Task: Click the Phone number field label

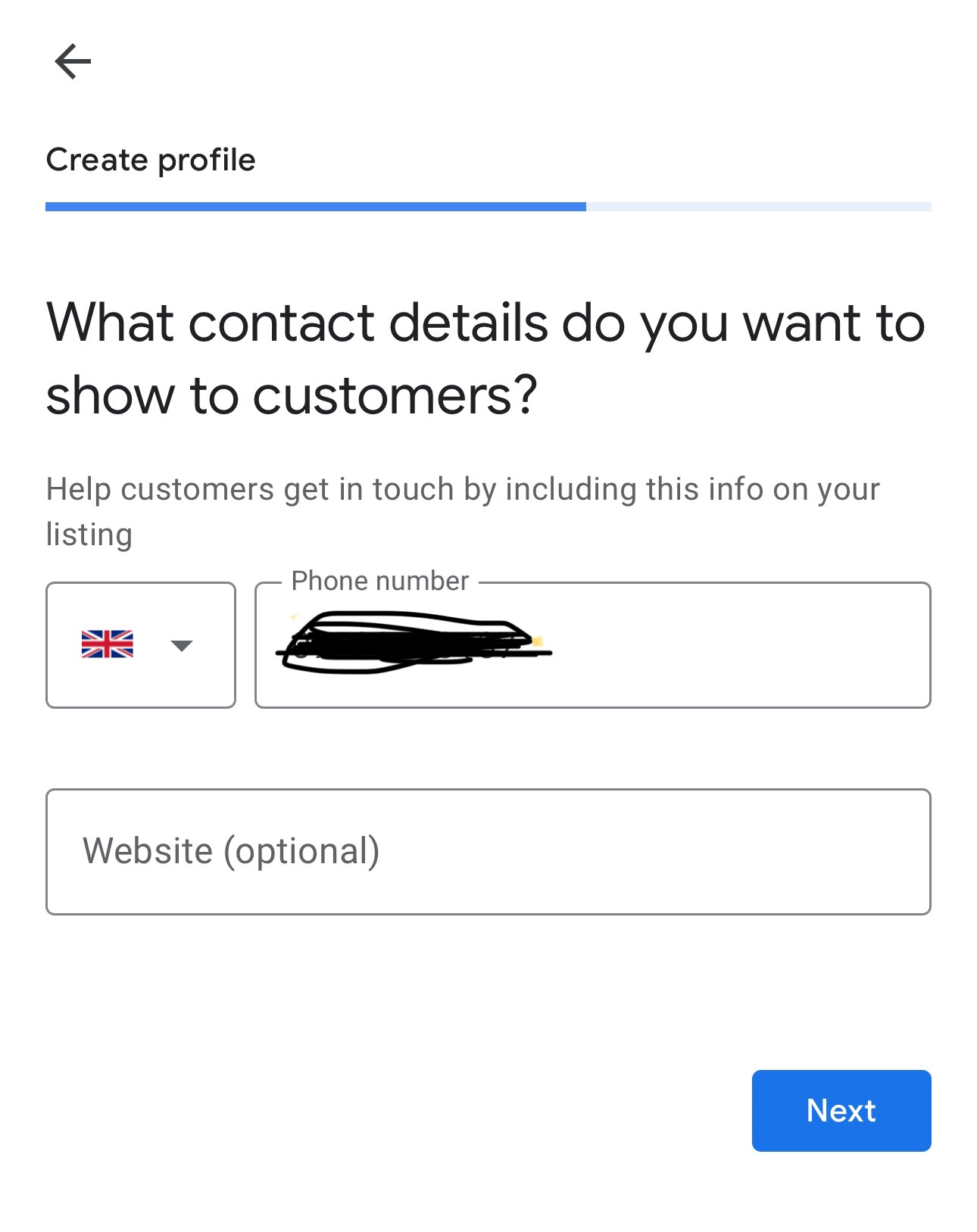Action: pos(379,581)
